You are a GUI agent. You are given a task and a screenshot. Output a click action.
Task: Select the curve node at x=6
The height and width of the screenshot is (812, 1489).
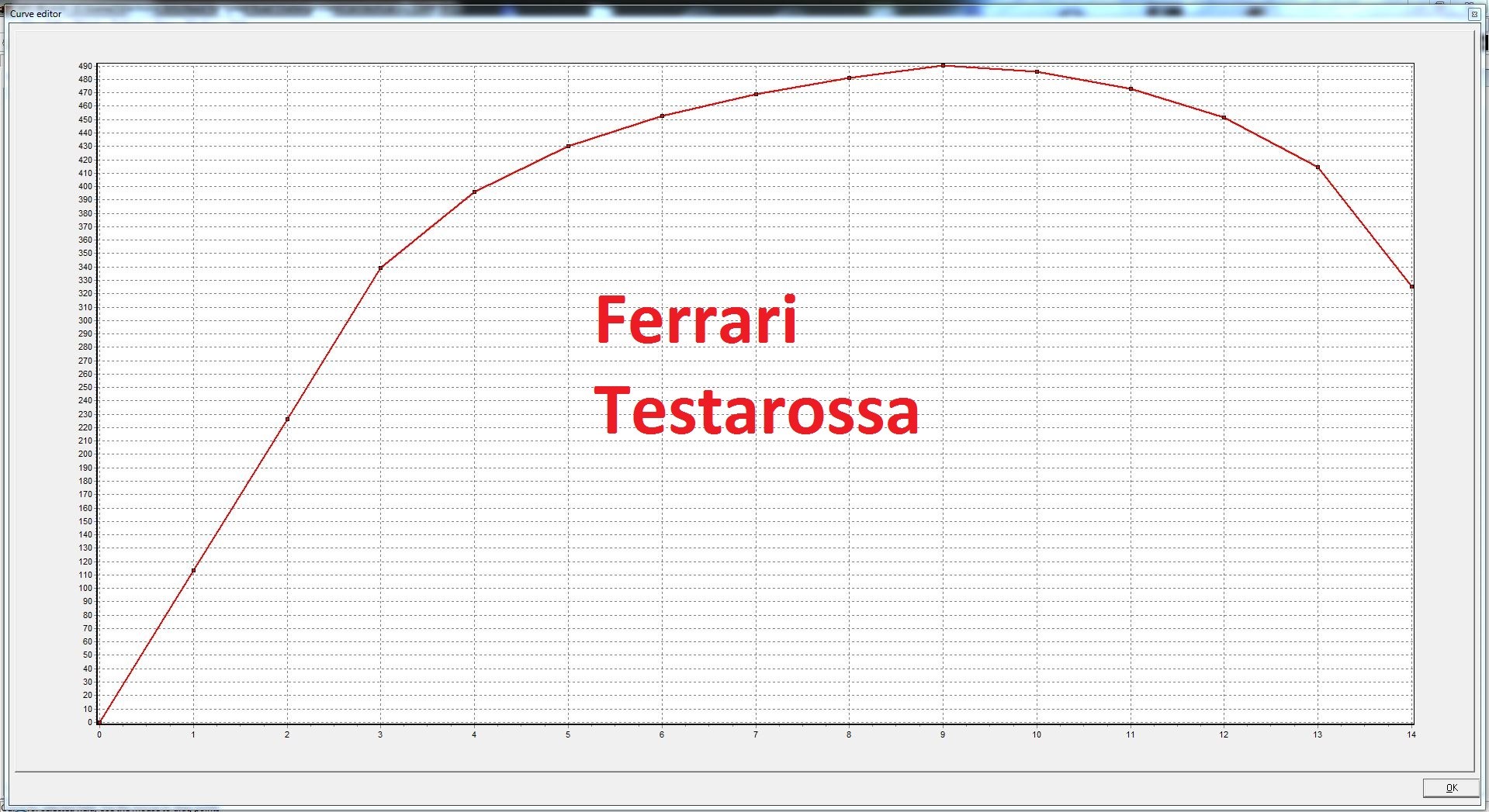(x=662, y=116)
